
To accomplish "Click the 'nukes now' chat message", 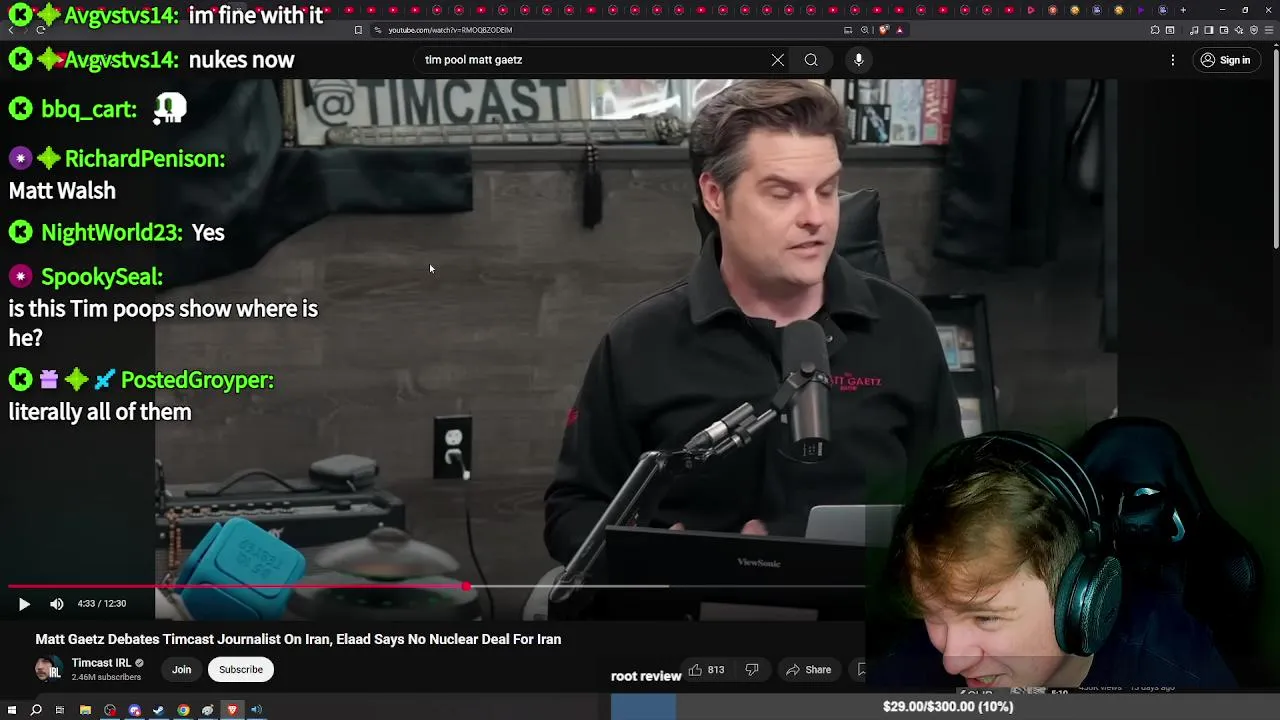I will click(x=241, y=60).
